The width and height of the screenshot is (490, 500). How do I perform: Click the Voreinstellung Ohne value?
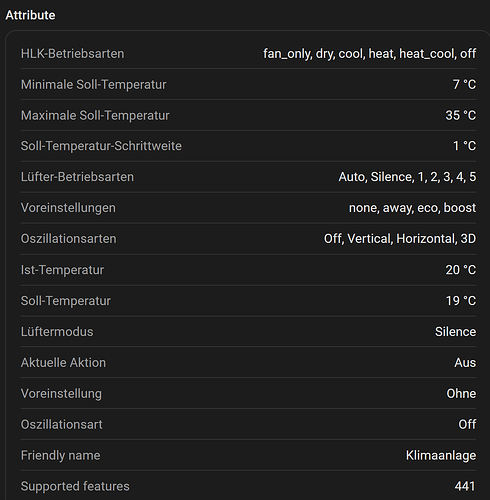(461, 394)
